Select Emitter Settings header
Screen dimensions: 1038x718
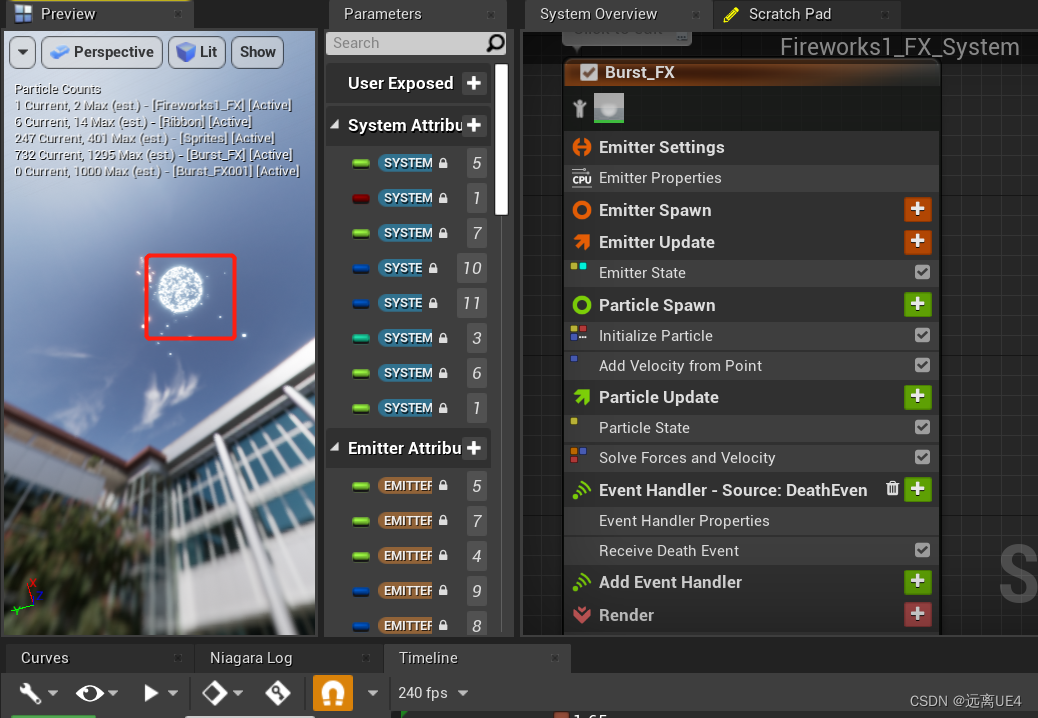(x=661, y=147)
